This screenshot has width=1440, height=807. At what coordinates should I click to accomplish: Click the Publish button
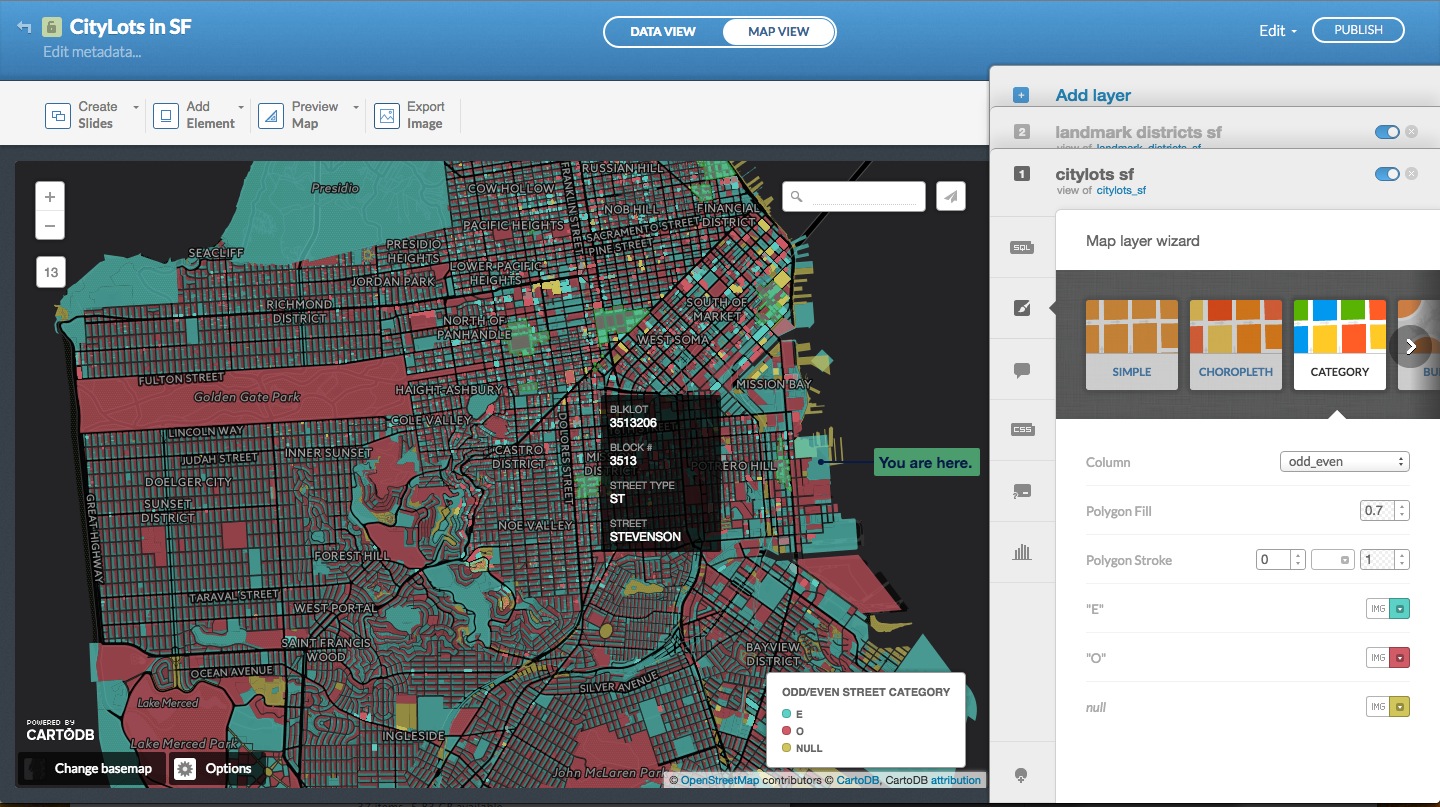pyautogui.click(x=1358, y=30)
